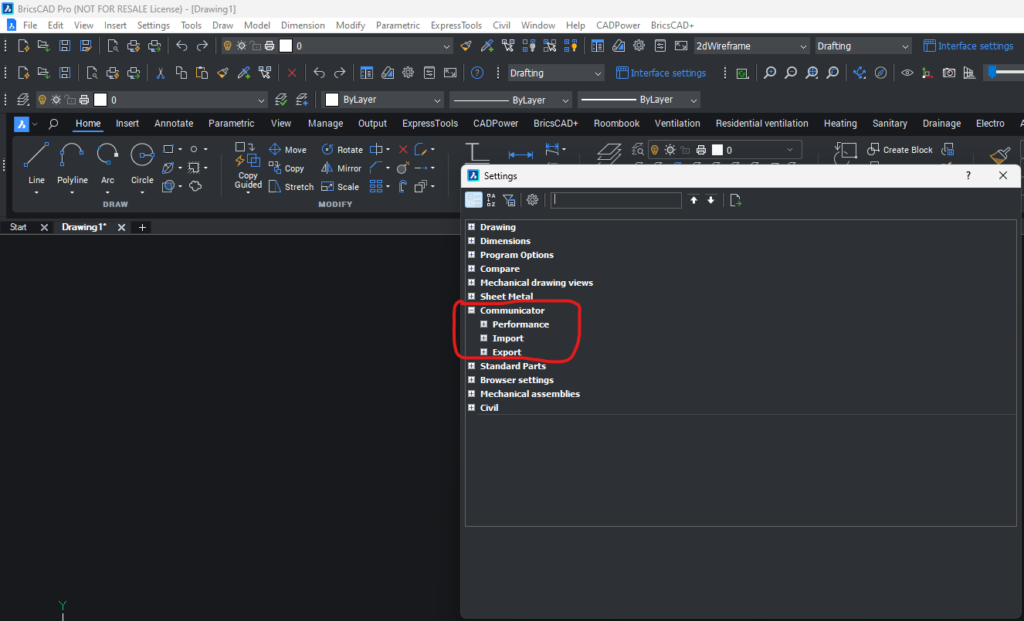The width and height of the screenshot is (1024, 621).
Task: Select the Polyline drawing tool
Action: pyautogui.click(x=72, y=165)
